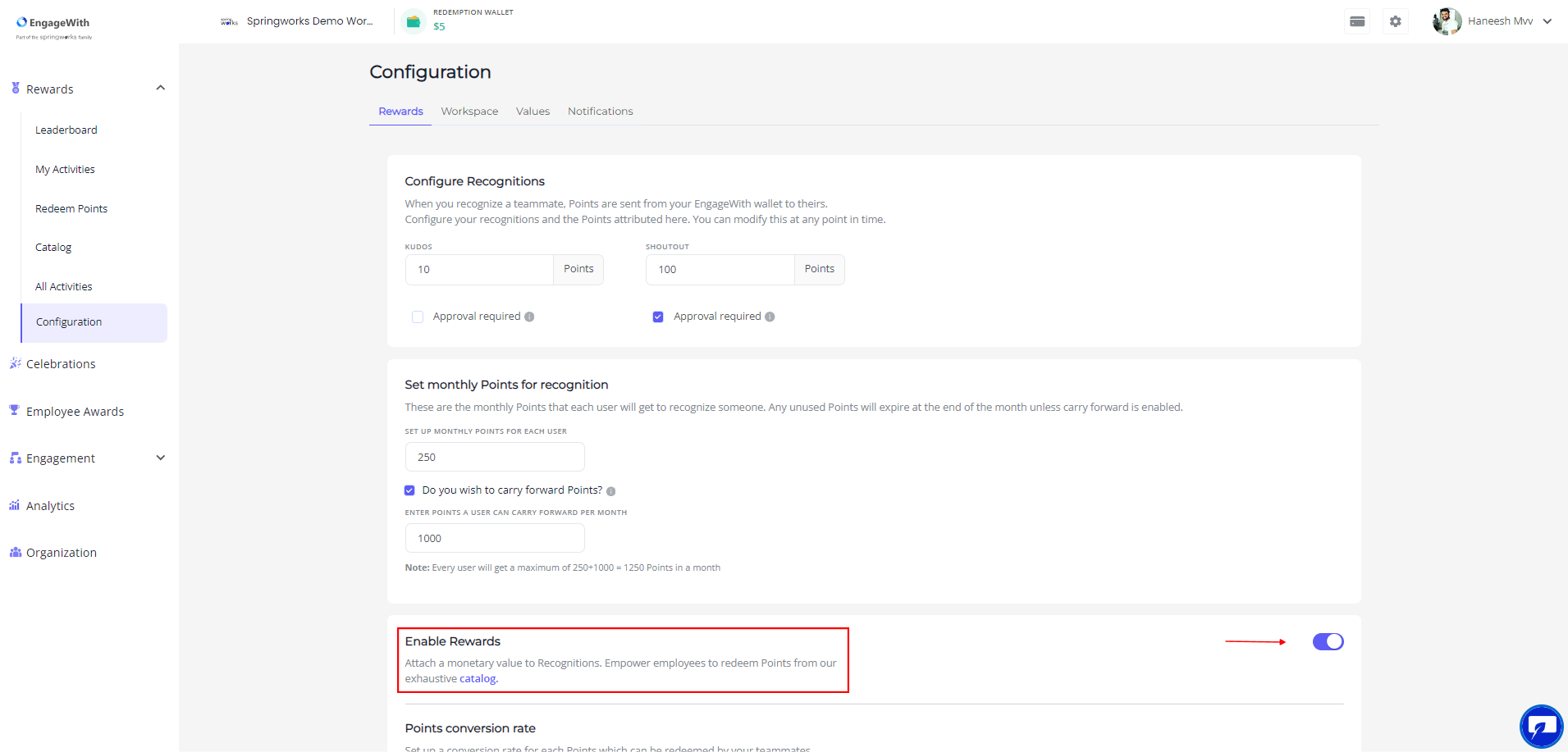Click Haneesh Mvv profile avatar
This screenshot has height=752, width=1568.
[x=1447, y=21]
